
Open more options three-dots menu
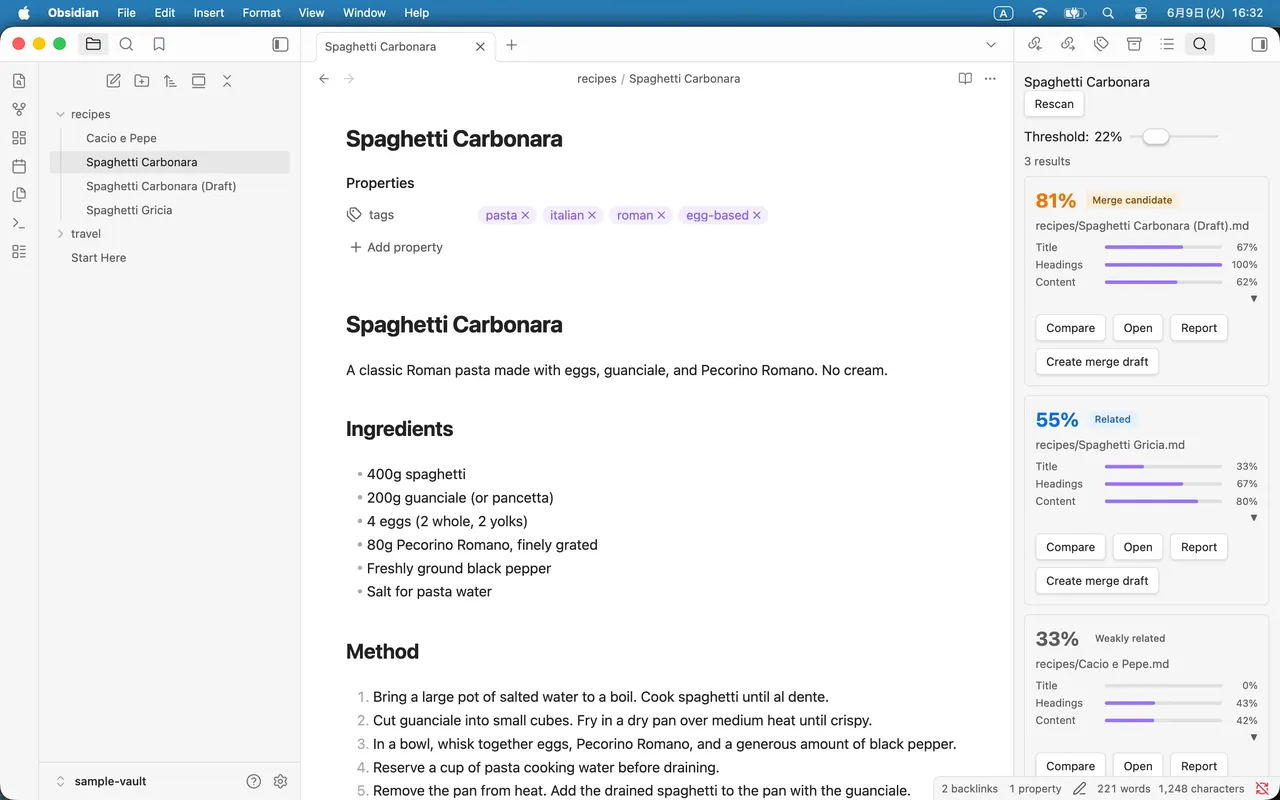point(990,78)
